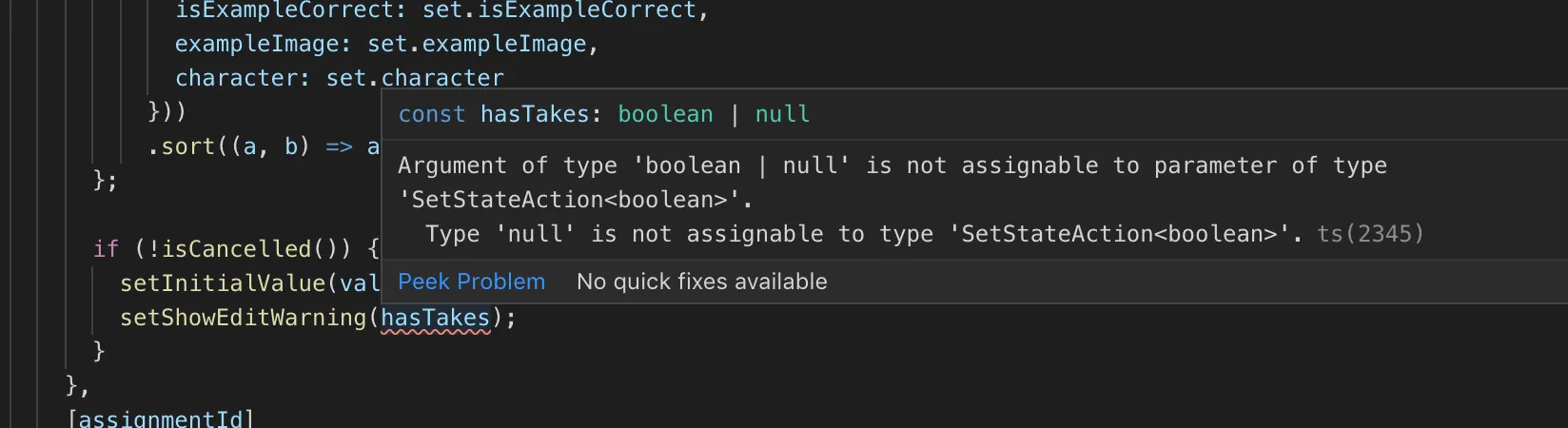The width and height of the screenshot is (1568, 428).
Task: Click the exampleImage property key
Action: pyautogui.click(x=256, y=44)
